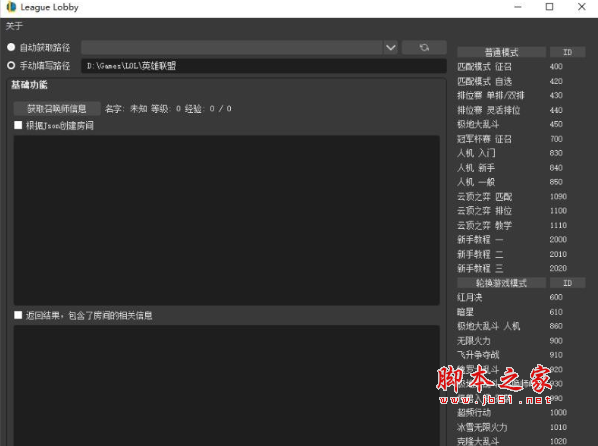Image resolution: width=598 pixels, height=446 pixels.
Task: Click inside the return result text area
Action: pos(227,385)
